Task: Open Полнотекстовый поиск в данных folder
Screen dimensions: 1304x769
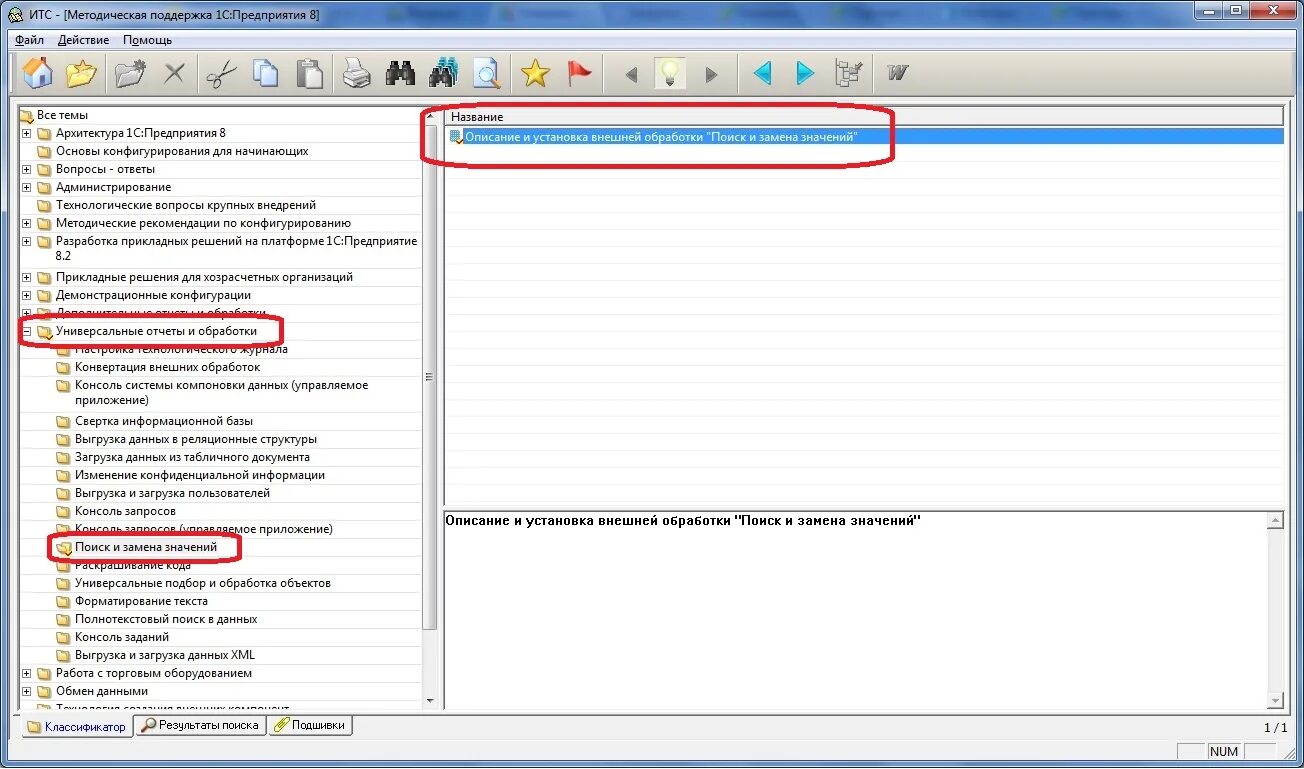Action: [x=166, y=619]
